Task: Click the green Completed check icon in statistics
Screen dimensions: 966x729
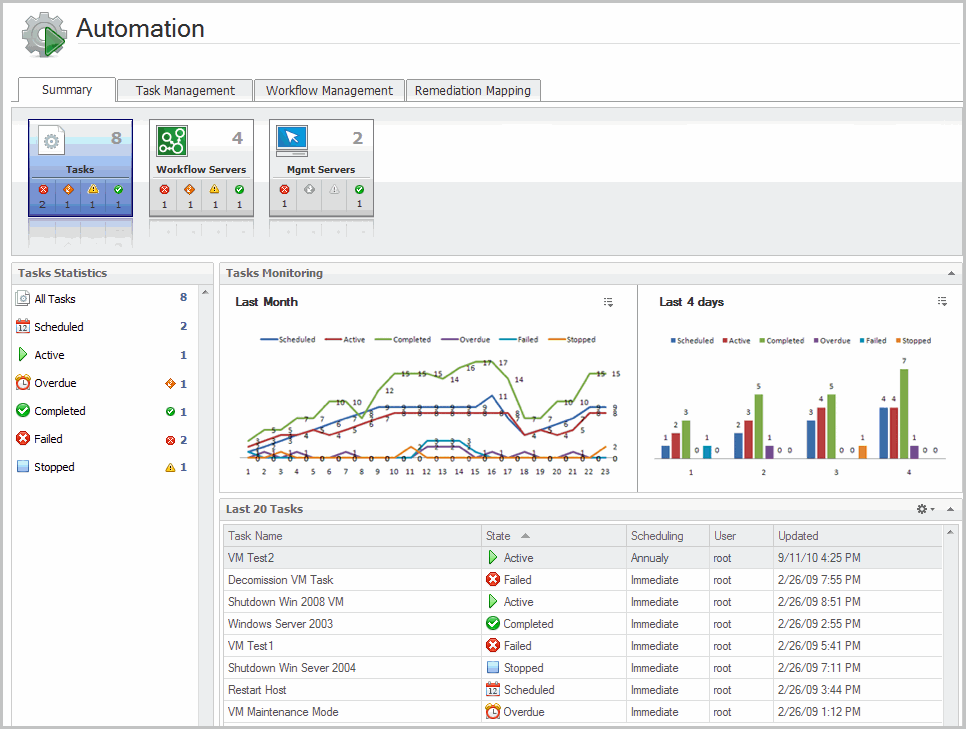Action: 23,411
